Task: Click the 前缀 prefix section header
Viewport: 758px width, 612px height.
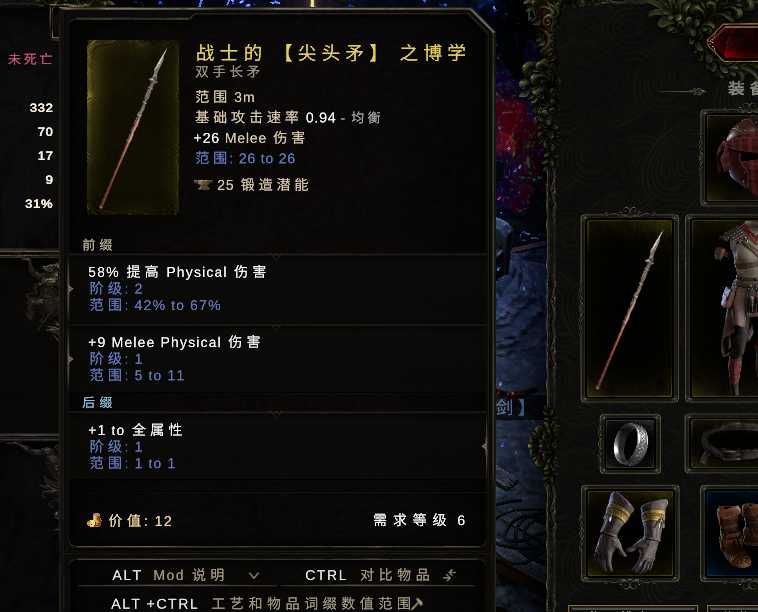Action: point(98,245)
